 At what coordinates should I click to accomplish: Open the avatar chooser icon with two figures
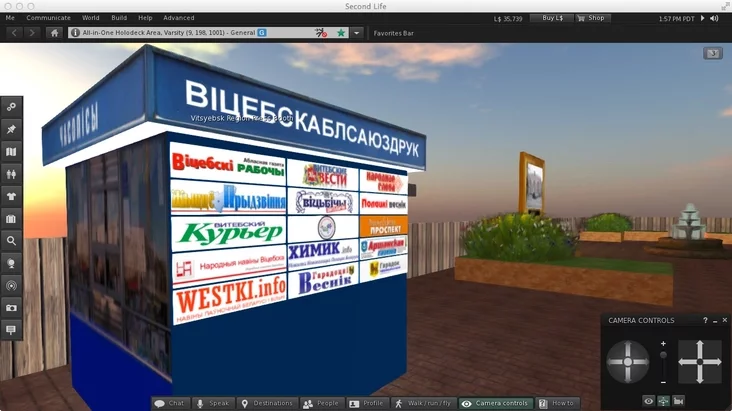click(x=11, y=174)
